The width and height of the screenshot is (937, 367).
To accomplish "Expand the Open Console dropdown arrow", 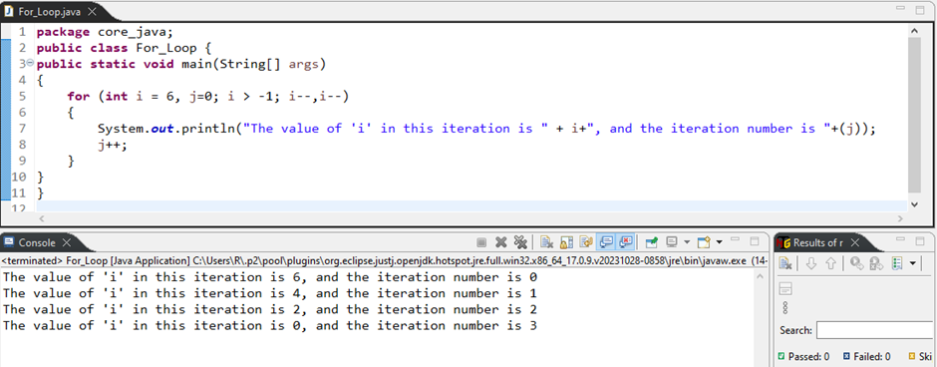I will coord(719,242).
